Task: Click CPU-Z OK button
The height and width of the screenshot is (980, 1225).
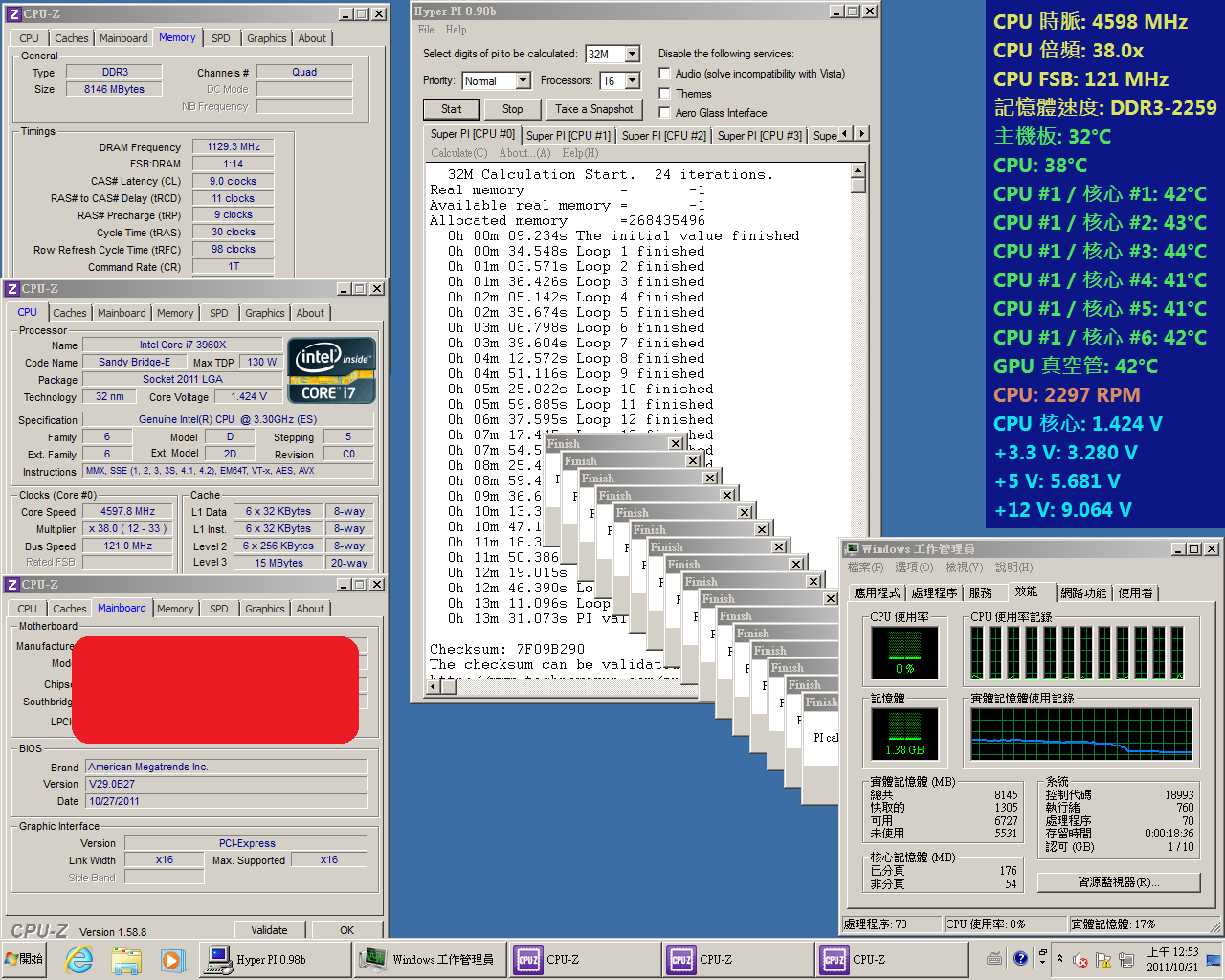Action: (347, 930)
